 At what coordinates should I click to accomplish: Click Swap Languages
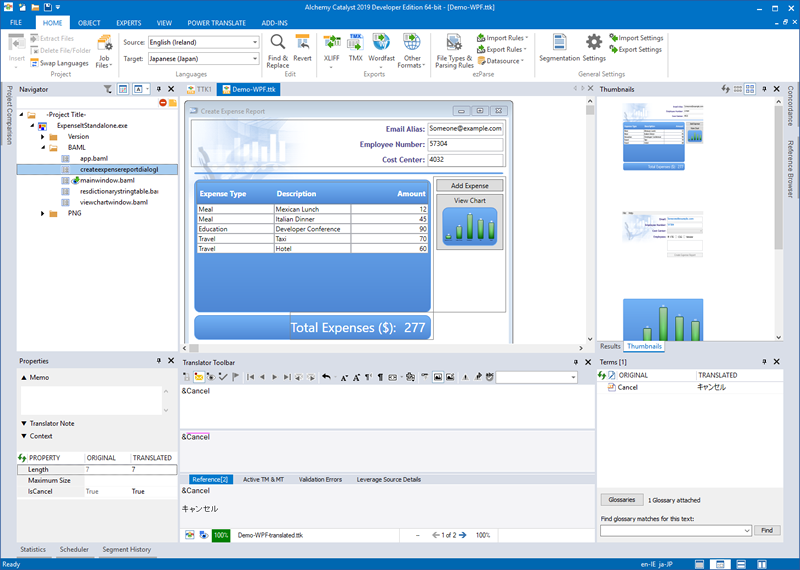click(x=59, y=63)
